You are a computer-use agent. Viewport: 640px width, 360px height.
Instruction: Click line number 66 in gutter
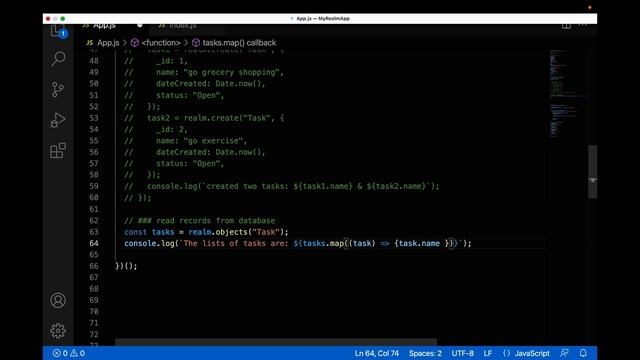click(94, 266)
